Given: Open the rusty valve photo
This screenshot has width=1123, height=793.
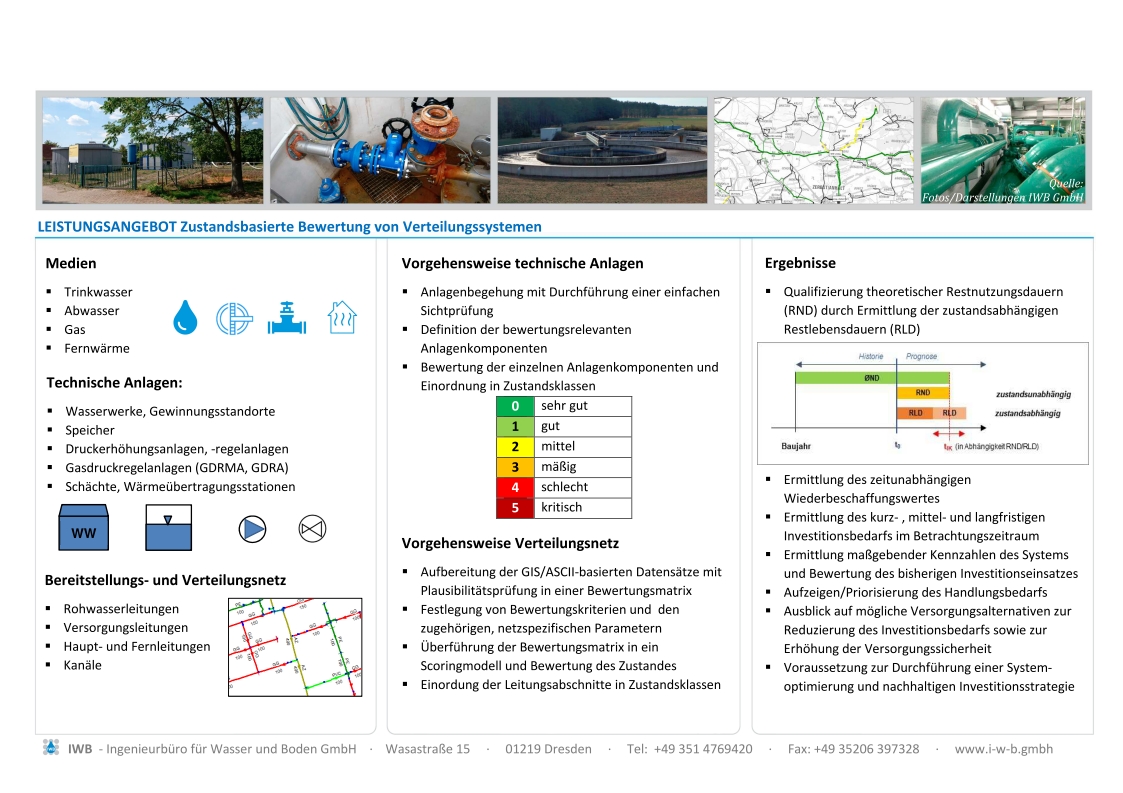Looking at the screenshot, I should tap(380, 150).
